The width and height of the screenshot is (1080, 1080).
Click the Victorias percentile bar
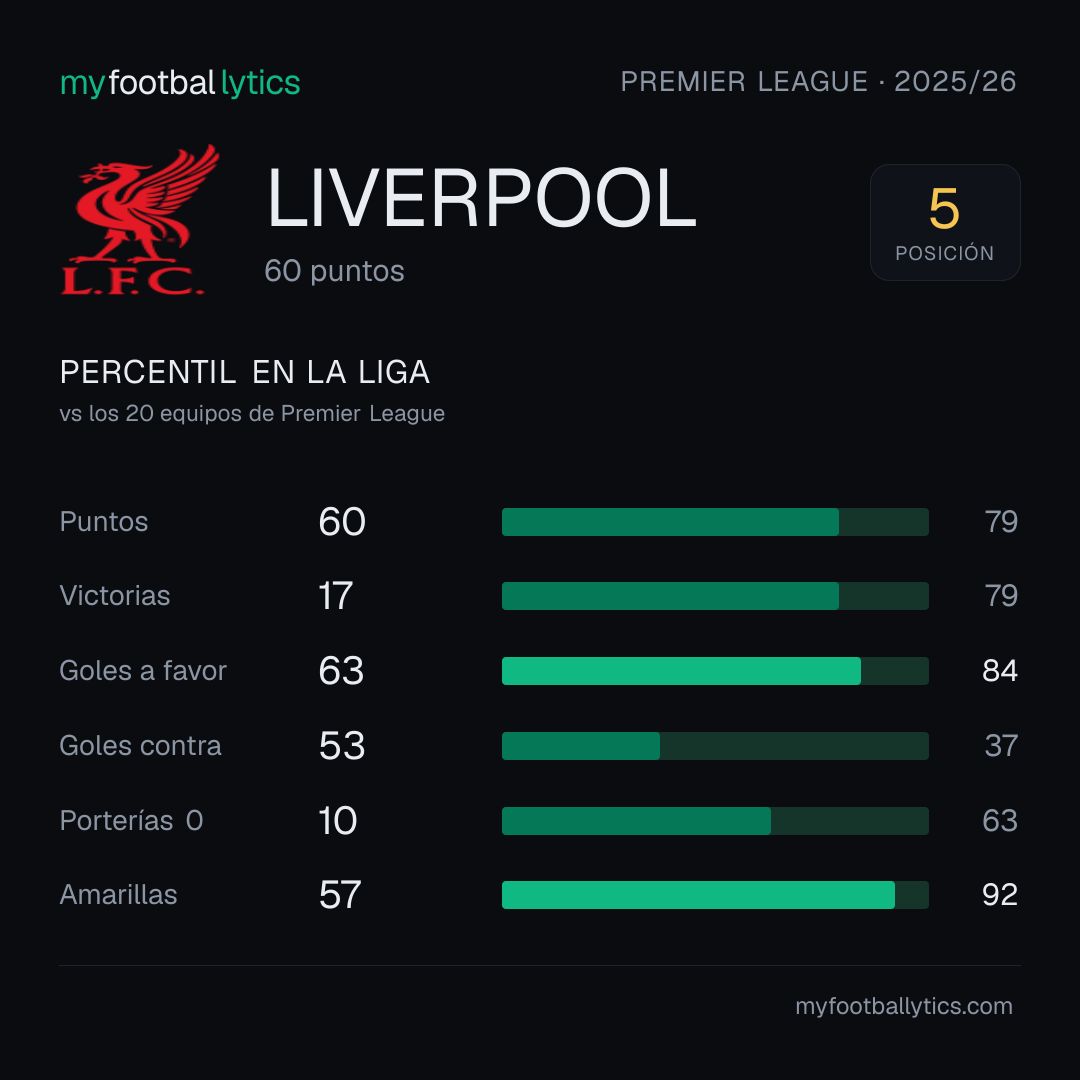tap(715, 596)
